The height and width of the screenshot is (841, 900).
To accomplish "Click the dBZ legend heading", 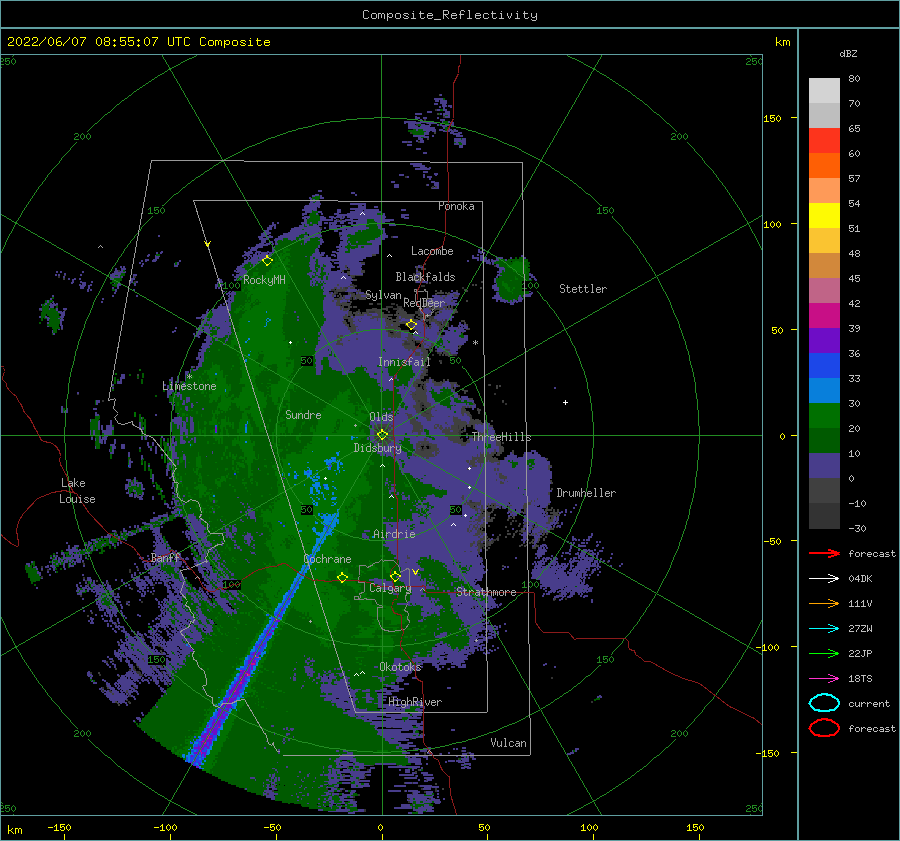I will [x=848, y=53].
